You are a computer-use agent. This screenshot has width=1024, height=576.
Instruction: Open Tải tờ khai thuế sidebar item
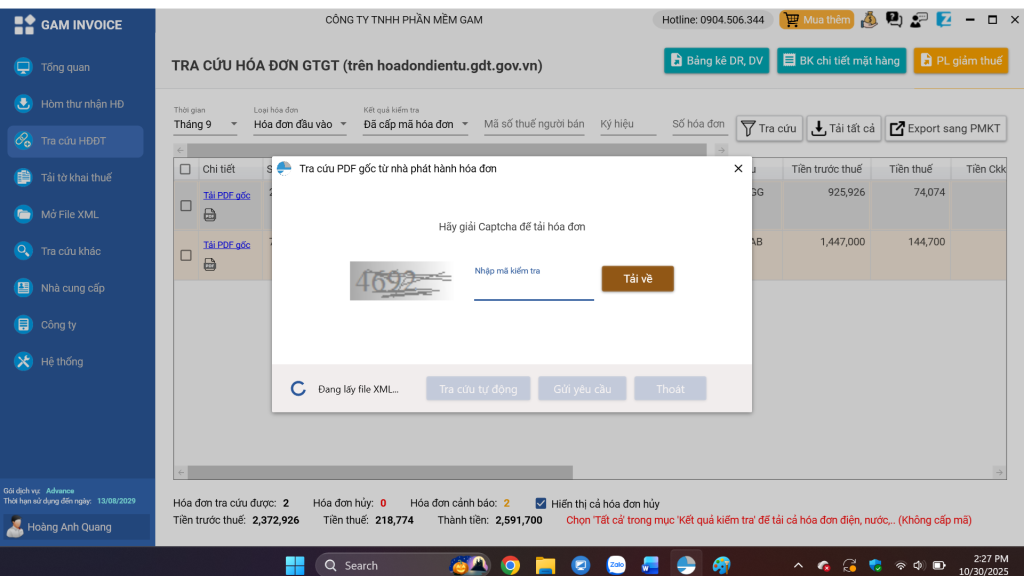tap(76, 177)
